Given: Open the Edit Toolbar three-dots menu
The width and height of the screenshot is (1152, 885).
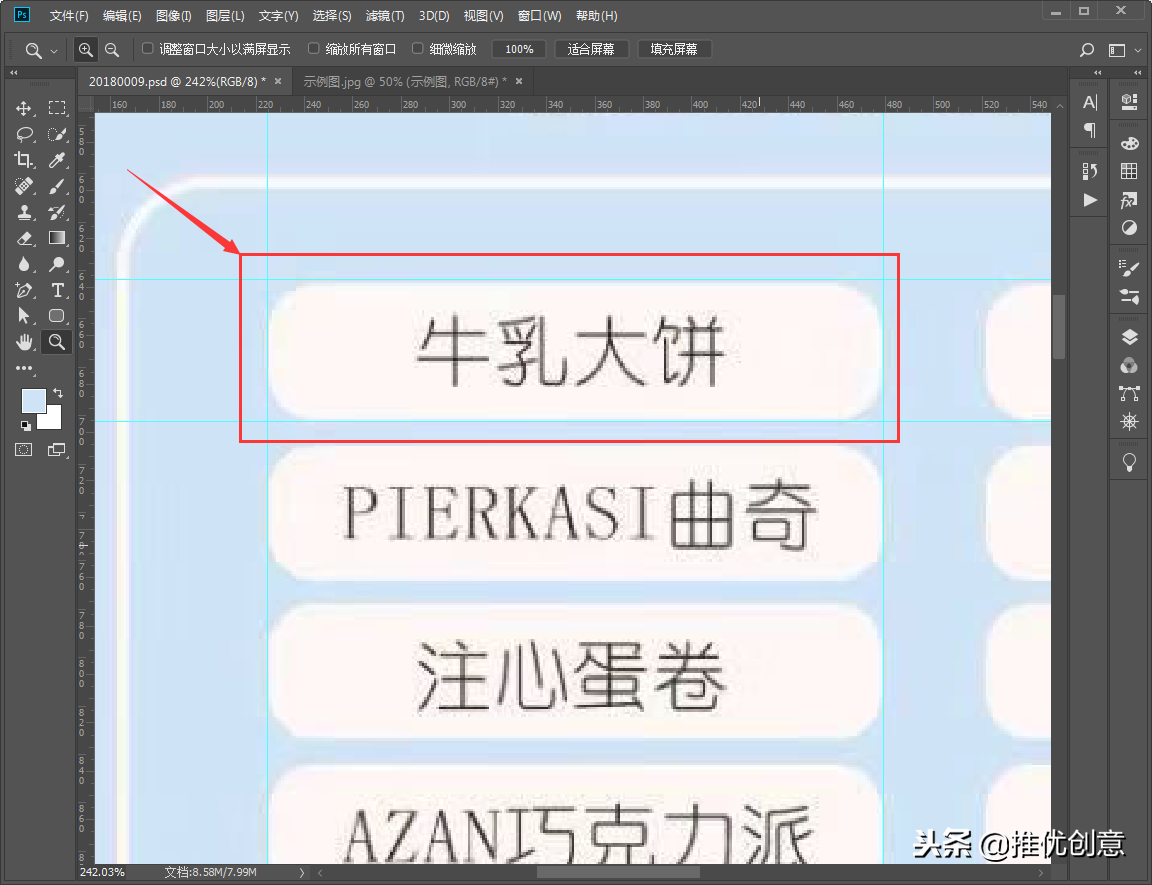Looking at the screenshot, I should pyautogui.click(x=24, y=368).
